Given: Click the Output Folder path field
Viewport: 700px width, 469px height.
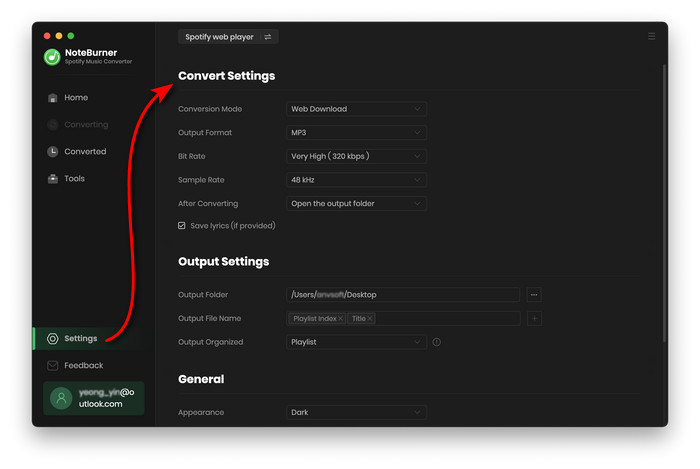Looking at the screenshot, I should 403,295.
